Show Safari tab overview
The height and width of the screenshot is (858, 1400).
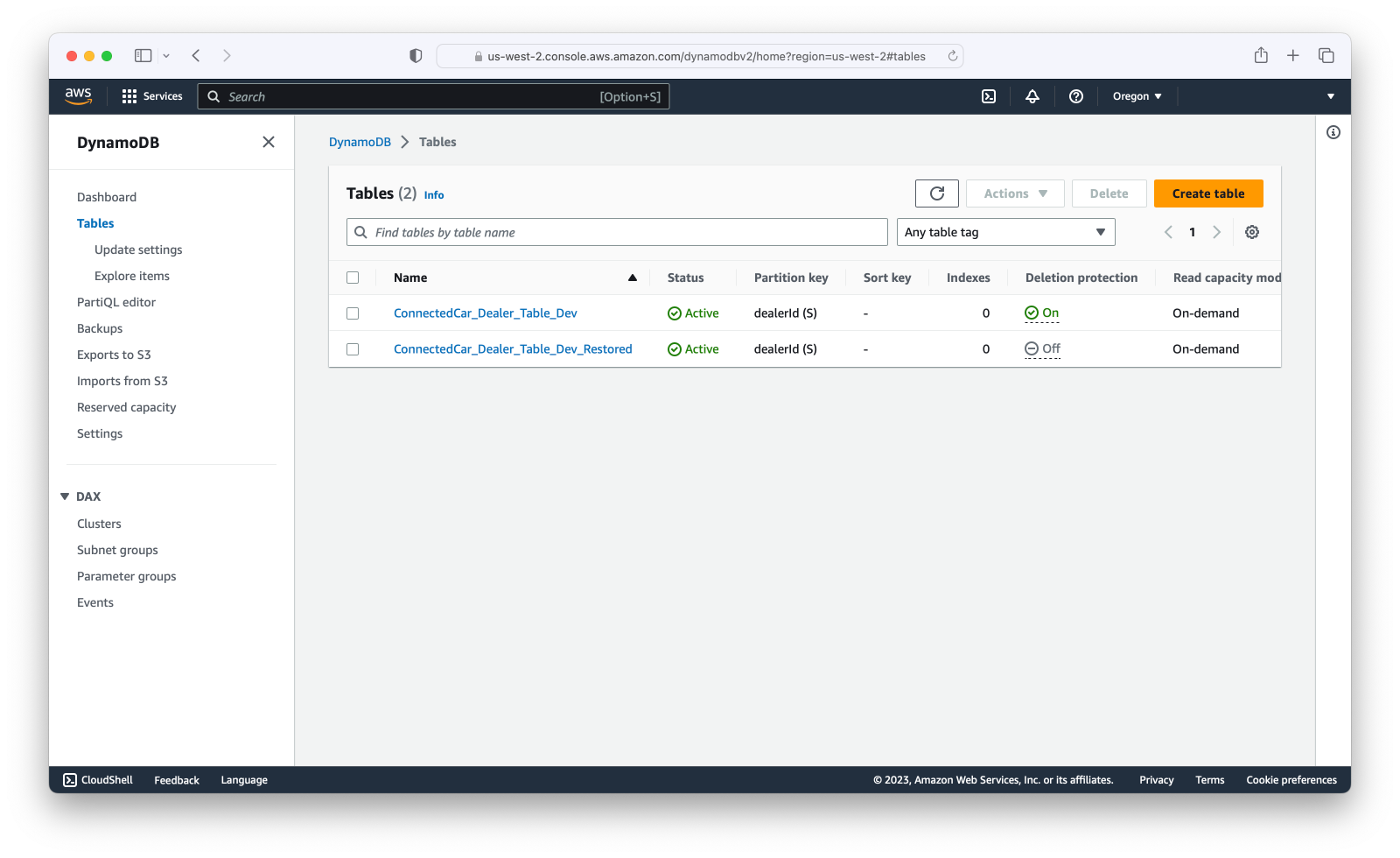[x=1326, y=55]
